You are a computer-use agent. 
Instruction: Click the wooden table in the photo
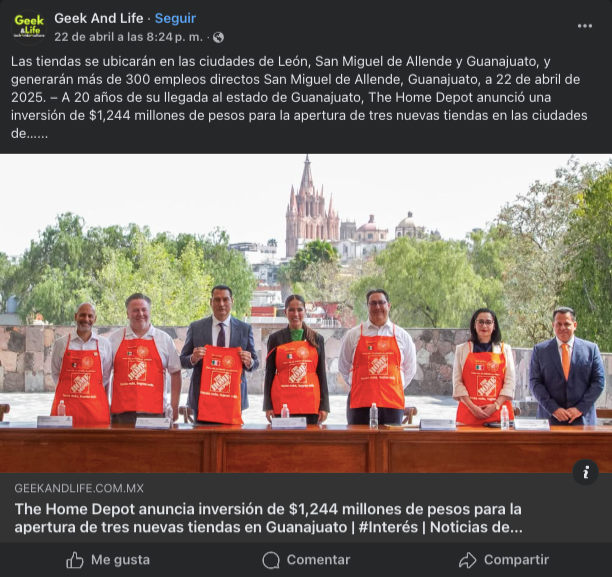point(306,449)
